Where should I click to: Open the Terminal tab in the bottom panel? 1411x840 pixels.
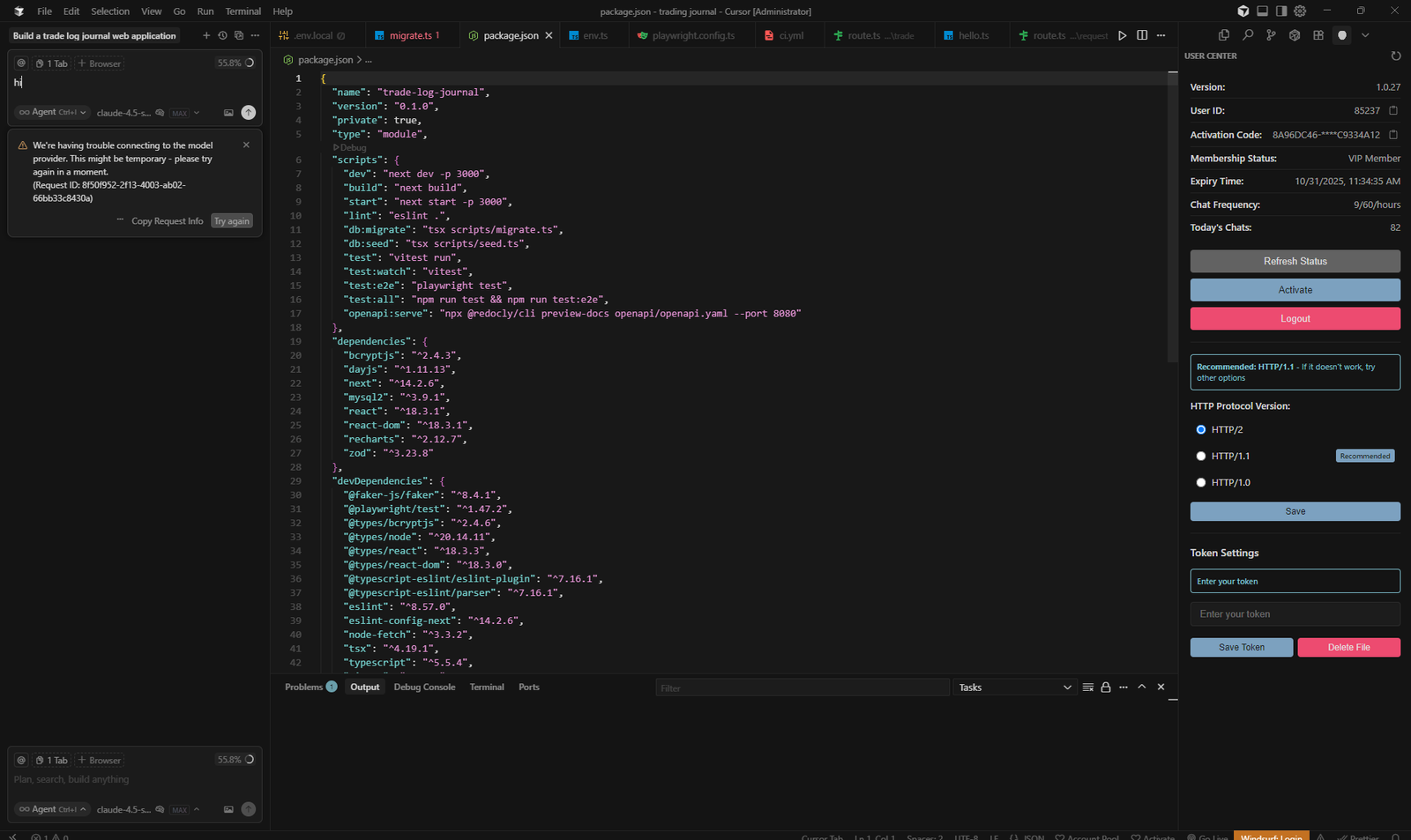coord(487,688)
